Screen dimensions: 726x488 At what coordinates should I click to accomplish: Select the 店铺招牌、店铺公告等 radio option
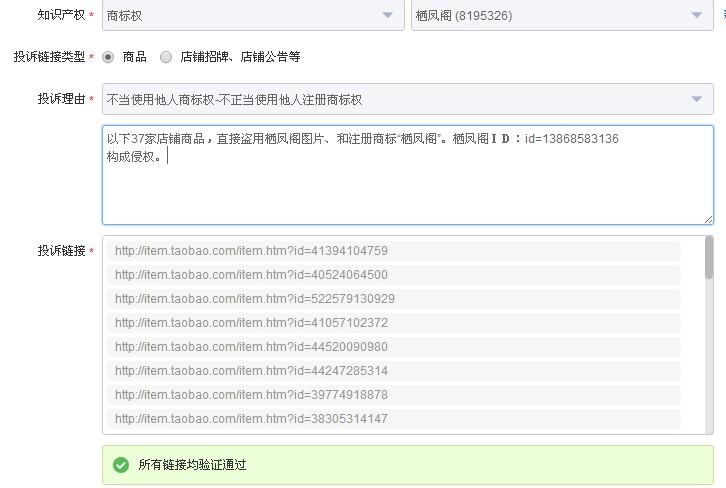tap(166, 57)
